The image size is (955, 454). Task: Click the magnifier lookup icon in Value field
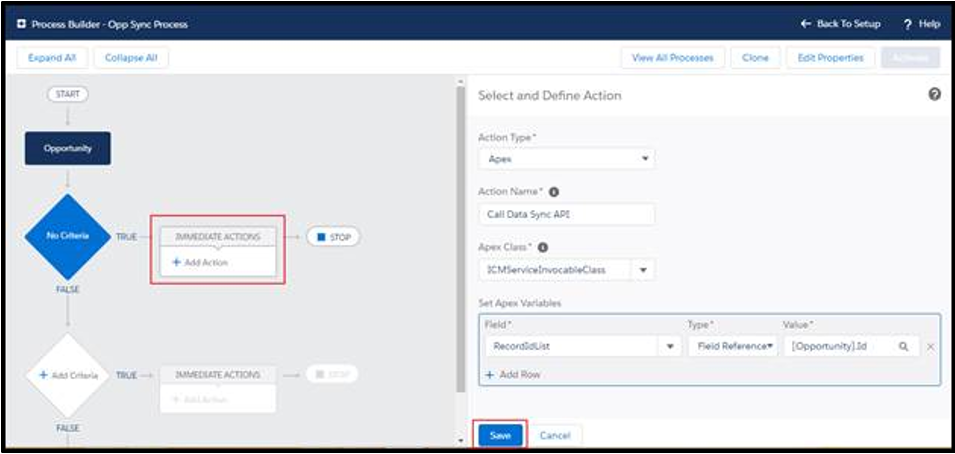point(903,346)
